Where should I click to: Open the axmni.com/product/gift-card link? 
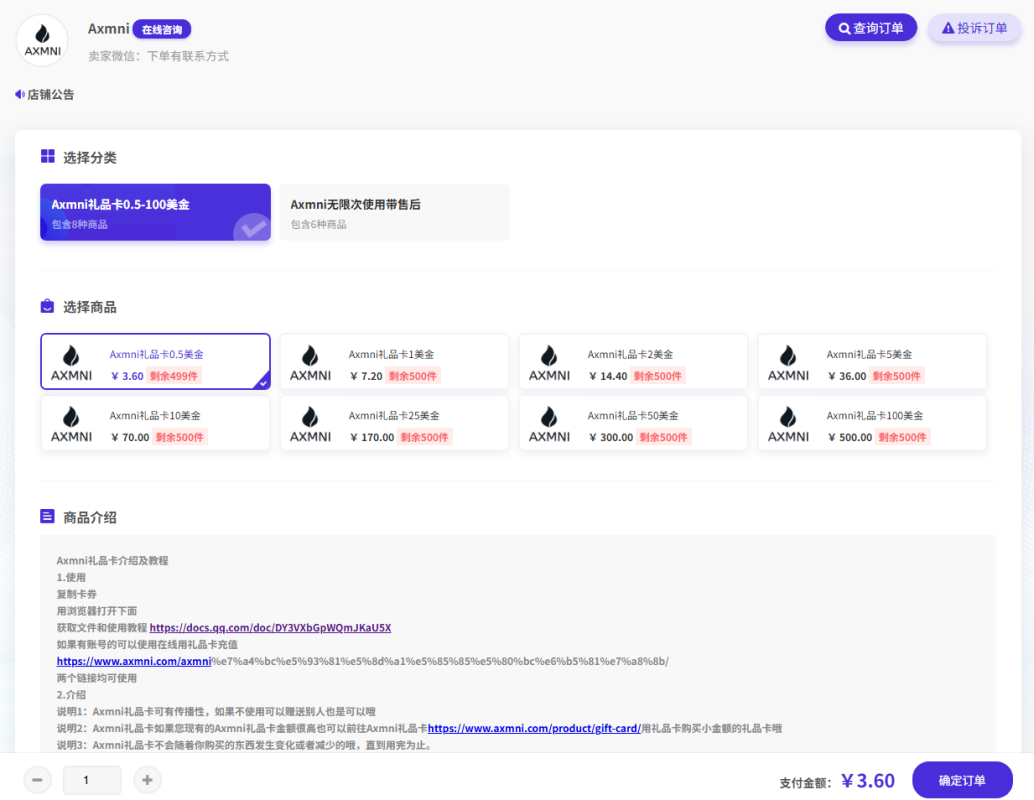coord(534,728)
